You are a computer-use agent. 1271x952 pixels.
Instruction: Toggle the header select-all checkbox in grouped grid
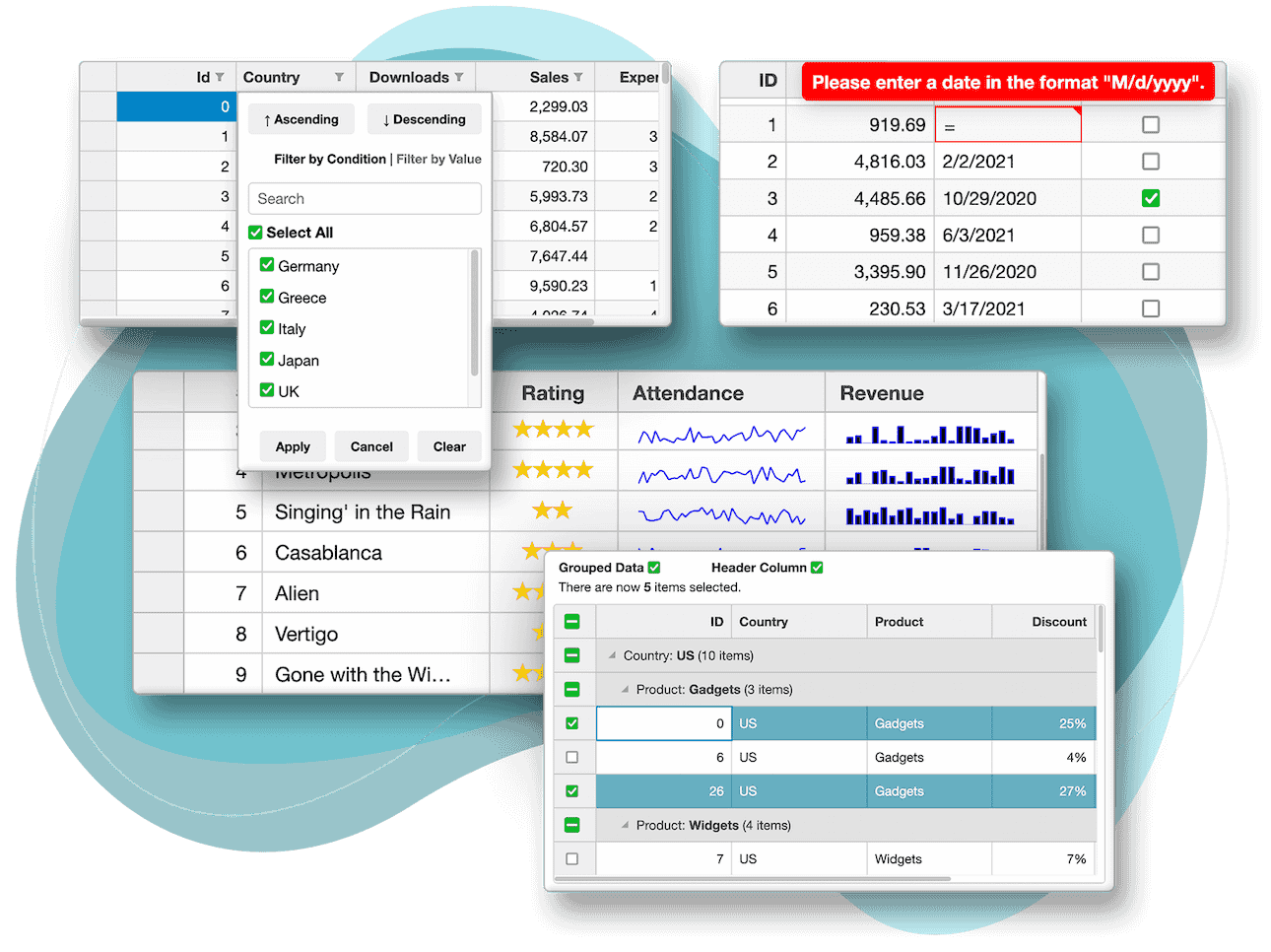(572, 622)
